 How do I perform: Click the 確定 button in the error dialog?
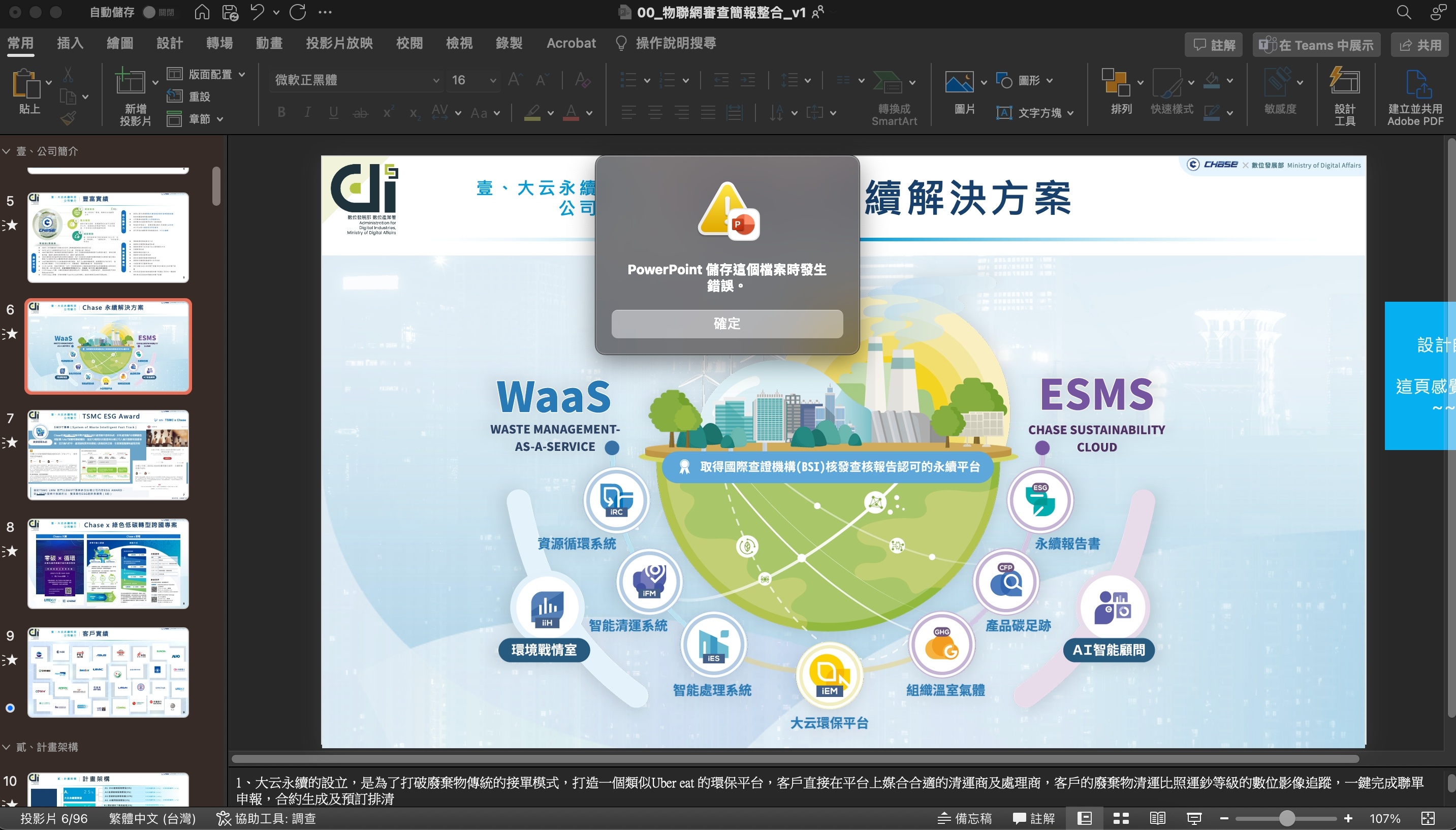coord(727,324)
